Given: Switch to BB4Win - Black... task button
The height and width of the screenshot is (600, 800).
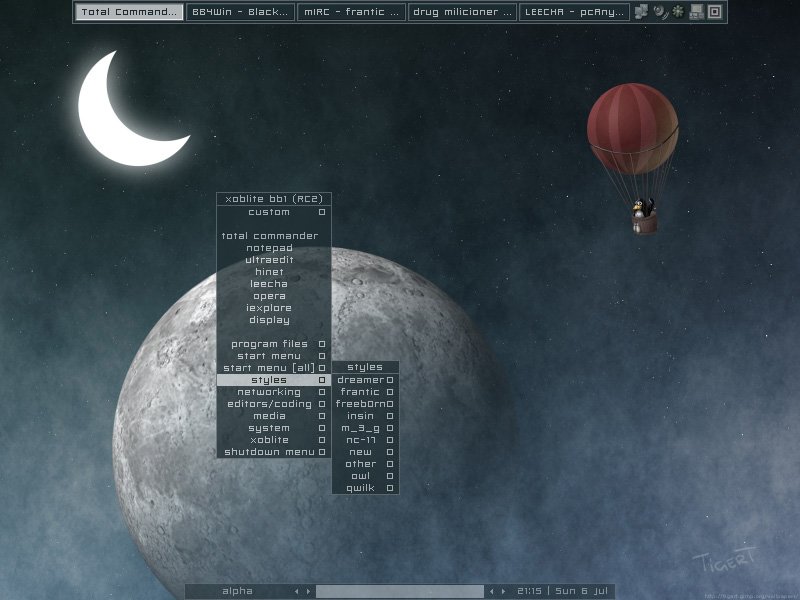Looking at the screenshot, I should click(240, 12).
